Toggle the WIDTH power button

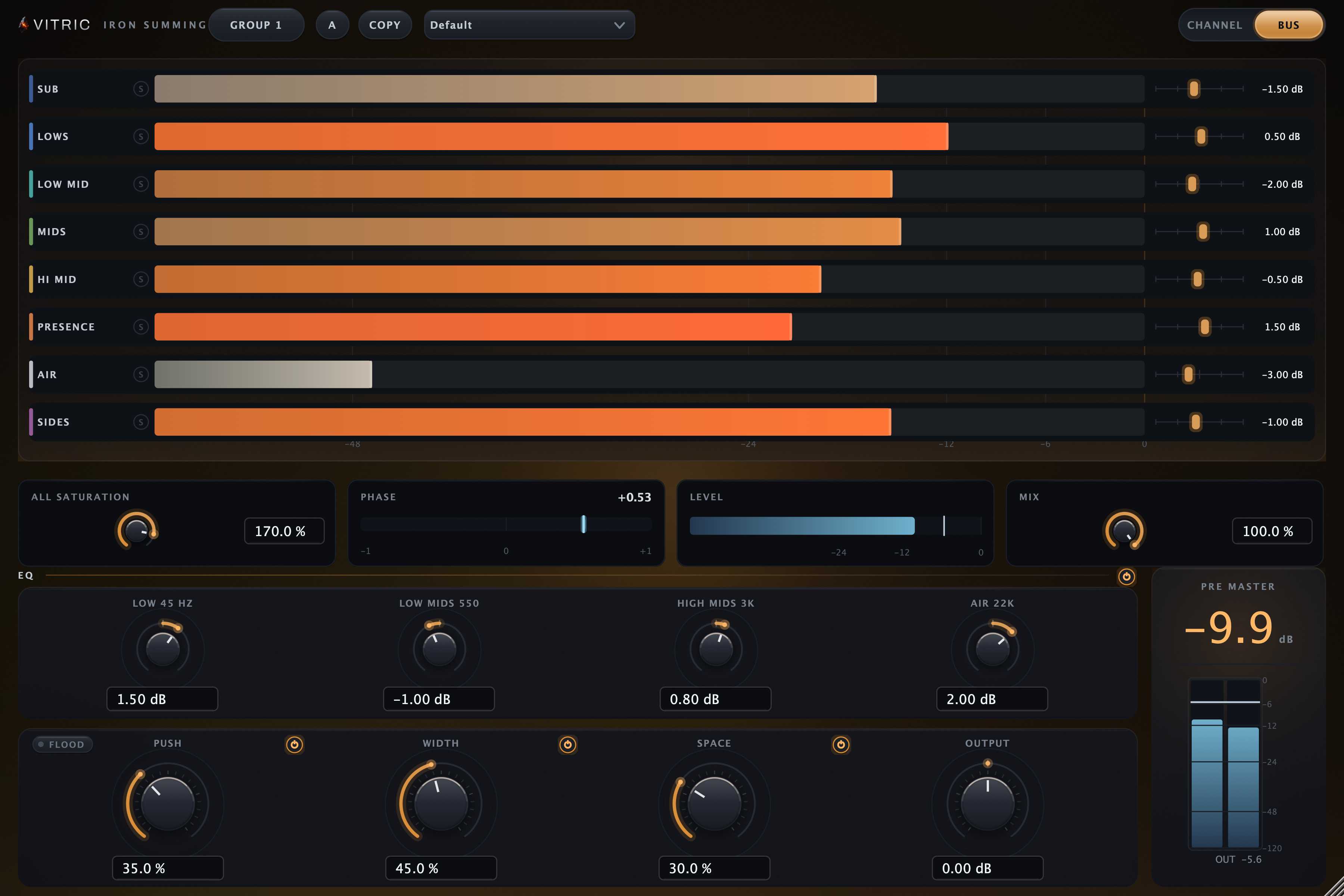point(567,744)
